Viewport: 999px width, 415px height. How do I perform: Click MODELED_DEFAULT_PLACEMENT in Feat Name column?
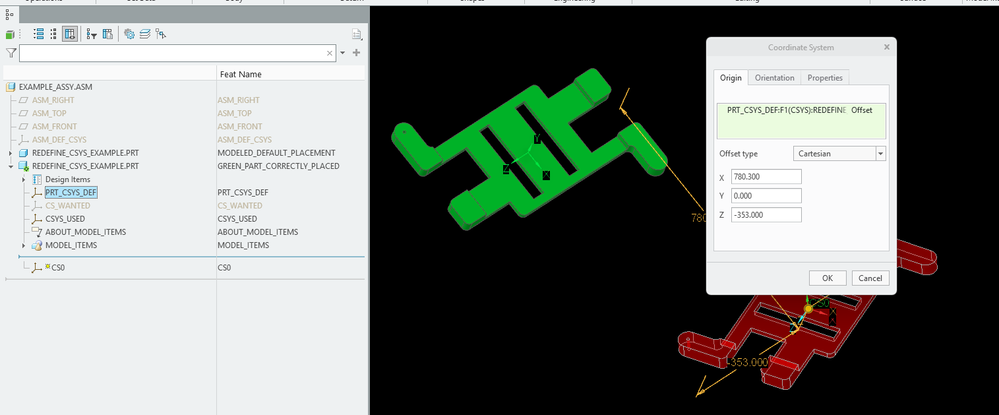pyautogui.click(x=276, y=153)
